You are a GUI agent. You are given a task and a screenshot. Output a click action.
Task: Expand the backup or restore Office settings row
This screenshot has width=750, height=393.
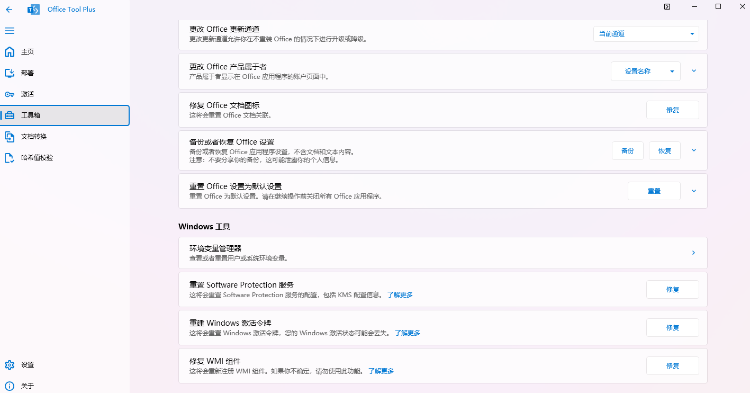click(694, 150)
